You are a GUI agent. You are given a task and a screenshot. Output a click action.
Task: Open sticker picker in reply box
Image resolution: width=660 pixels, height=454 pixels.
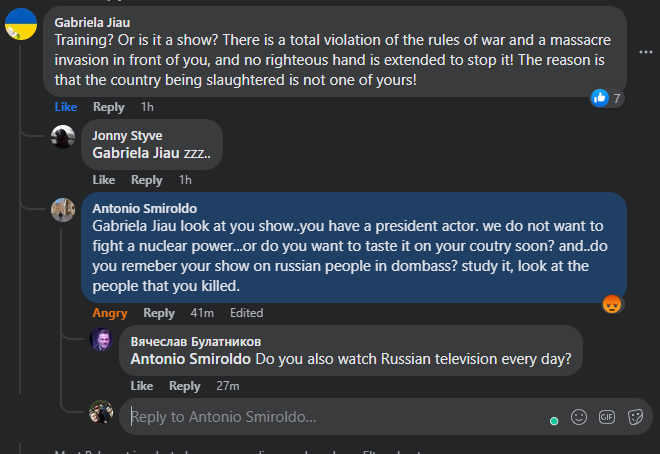point(635,416)
